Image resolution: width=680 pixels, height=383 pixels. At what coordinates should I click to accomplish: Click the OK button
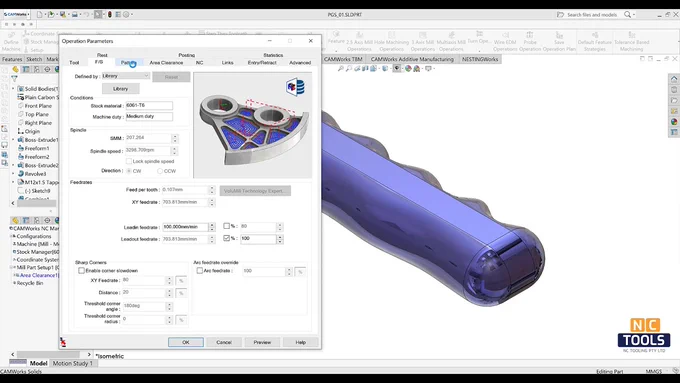tap(186, 342)
